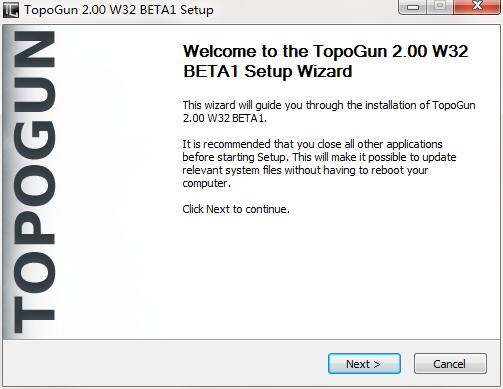Click the word 'computer.' in the paragraph
503x389 pixels.
[206, 183]
